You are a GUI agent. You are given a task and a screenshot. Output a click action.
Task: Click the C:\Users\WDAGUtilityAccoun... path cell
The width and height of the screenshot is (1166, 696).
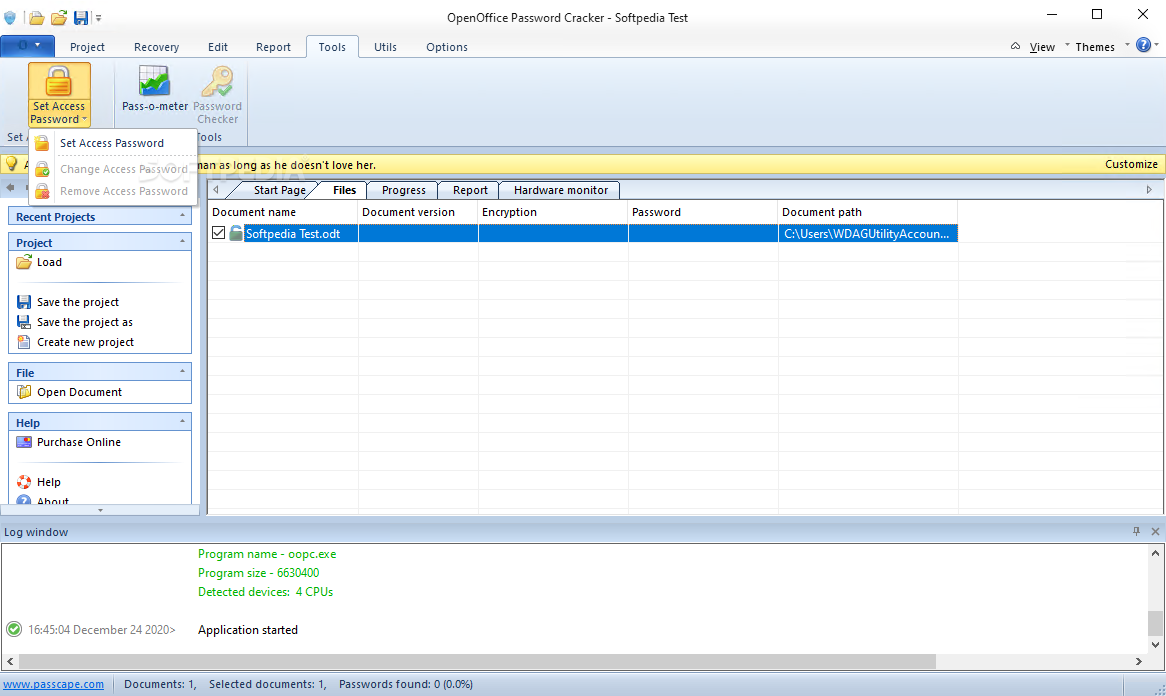[867, 233]
